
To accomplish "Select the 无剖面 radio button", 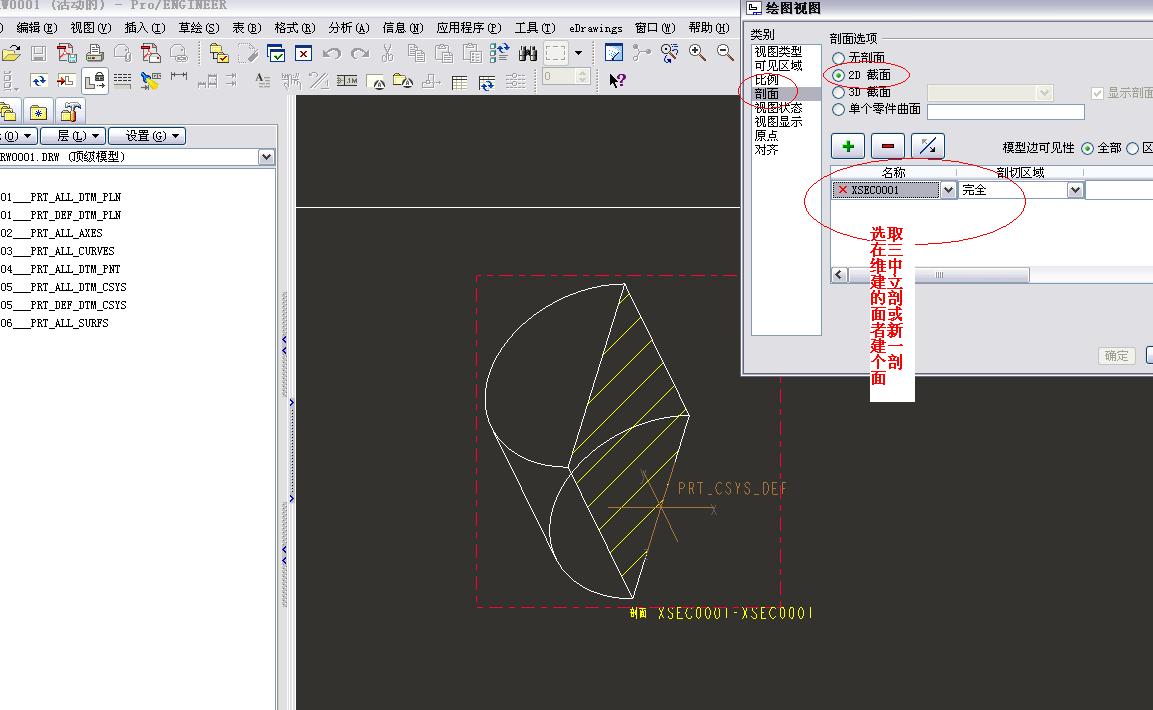I will tap(838, 57).
